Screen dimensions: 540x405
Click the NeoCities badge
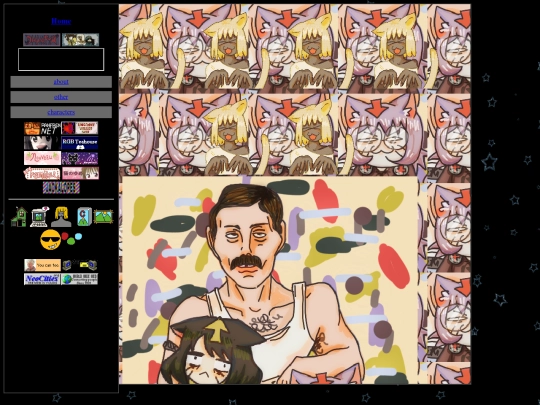tap(42, 279)
